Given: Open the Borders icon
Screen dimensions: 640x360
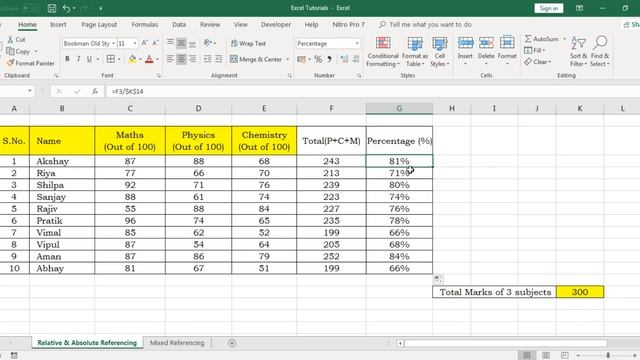Looking at the screenshot, I should [111, 59].
